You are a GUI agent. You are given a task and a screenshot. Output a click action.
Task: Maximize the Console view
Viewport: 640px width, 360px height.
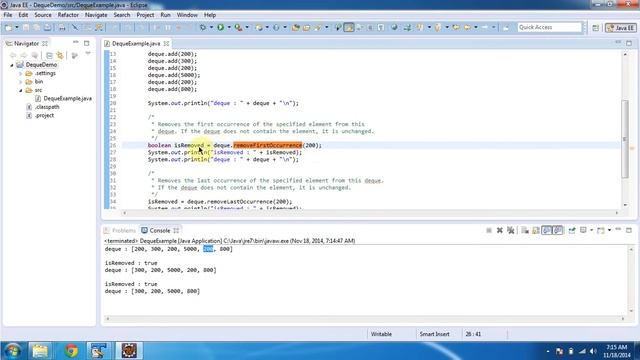(x=629, y=230)
